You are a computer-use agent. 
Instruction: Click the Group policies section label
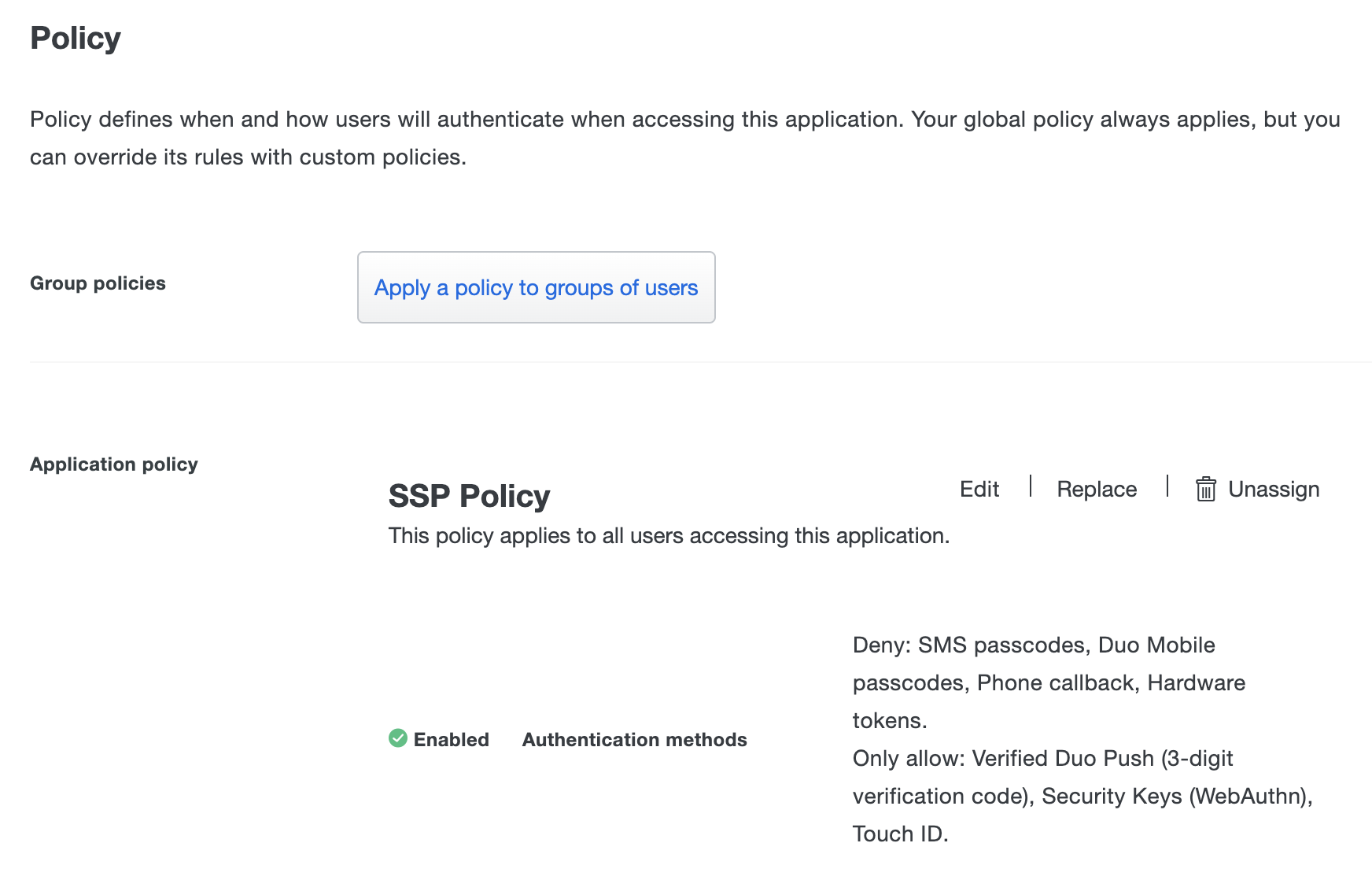pos(98,283)
